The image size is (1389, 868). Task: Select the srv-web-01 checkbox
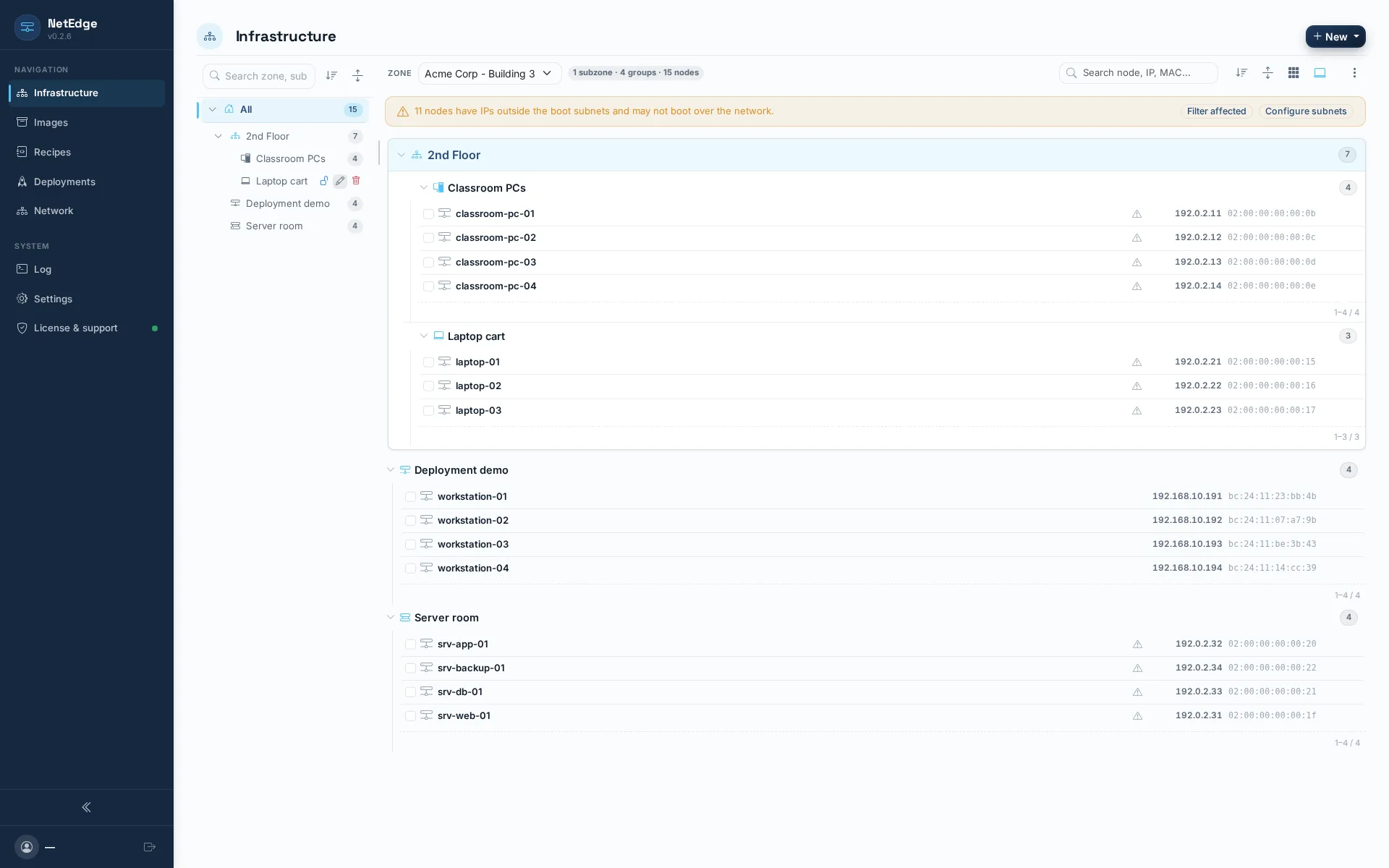click(x=410, y=716)
